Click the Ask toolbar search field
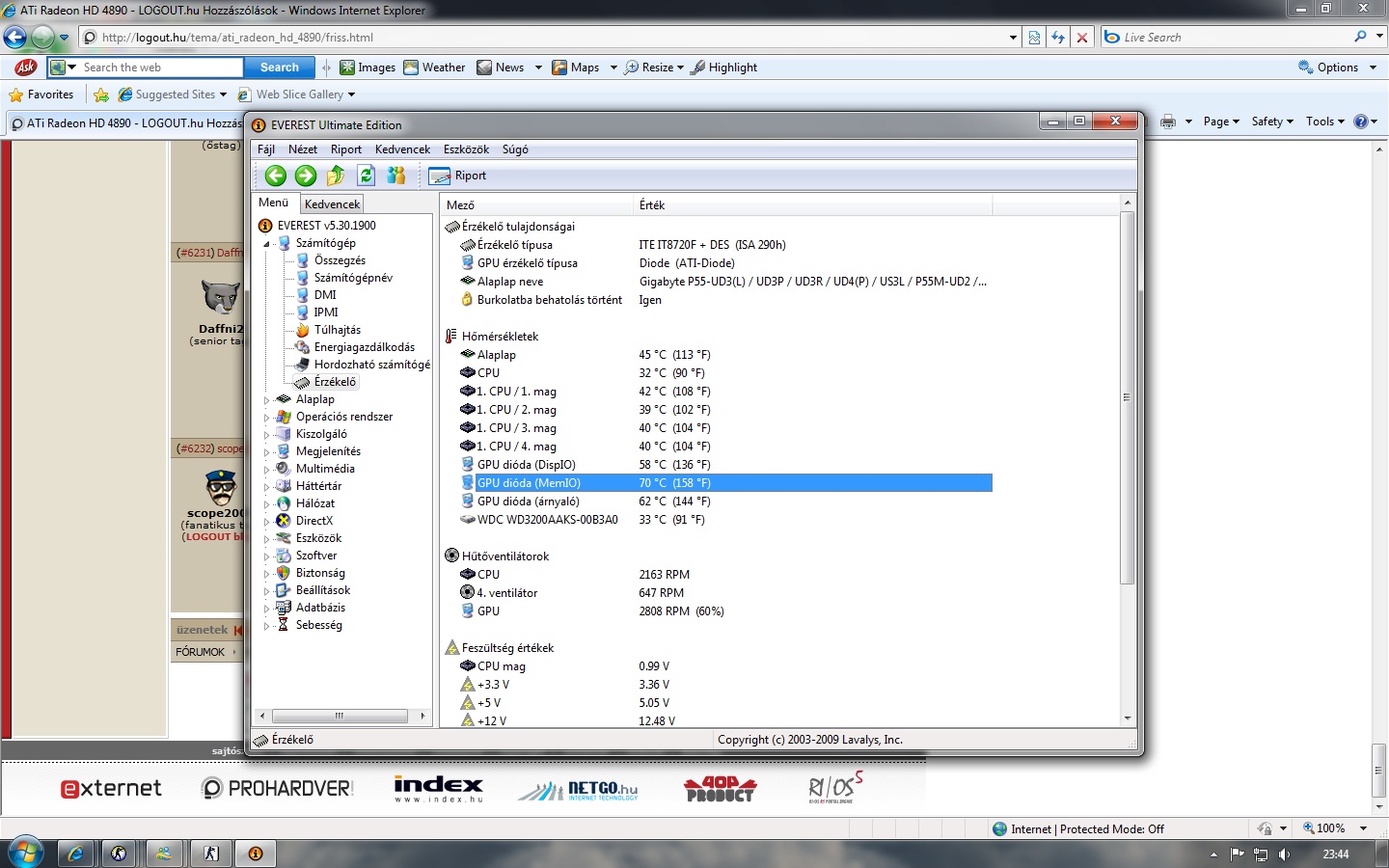 tap(160, 68)
